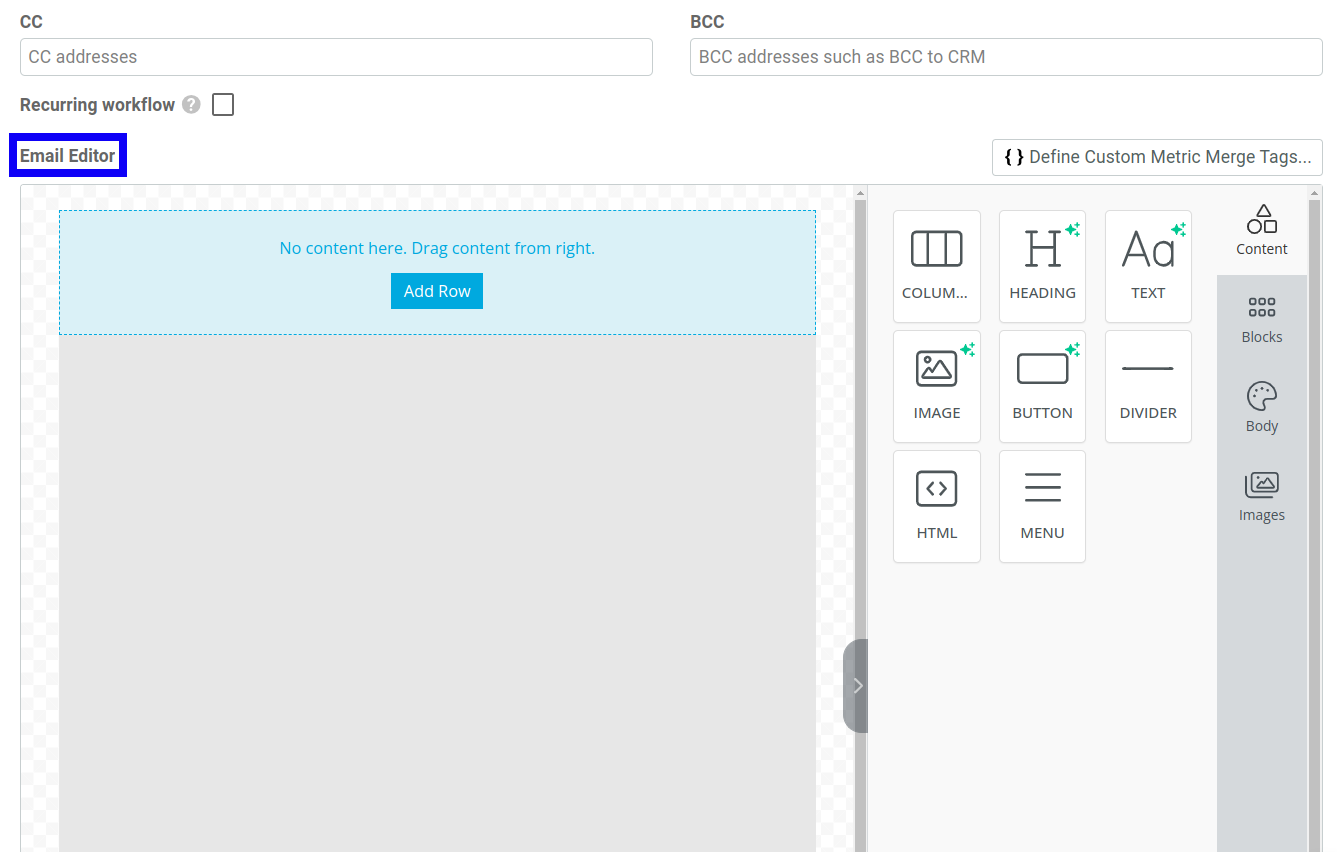Select the Heading content block
Viewport: 1337px width, 852px height.
pyautogui.click(x=1042, y=266)
